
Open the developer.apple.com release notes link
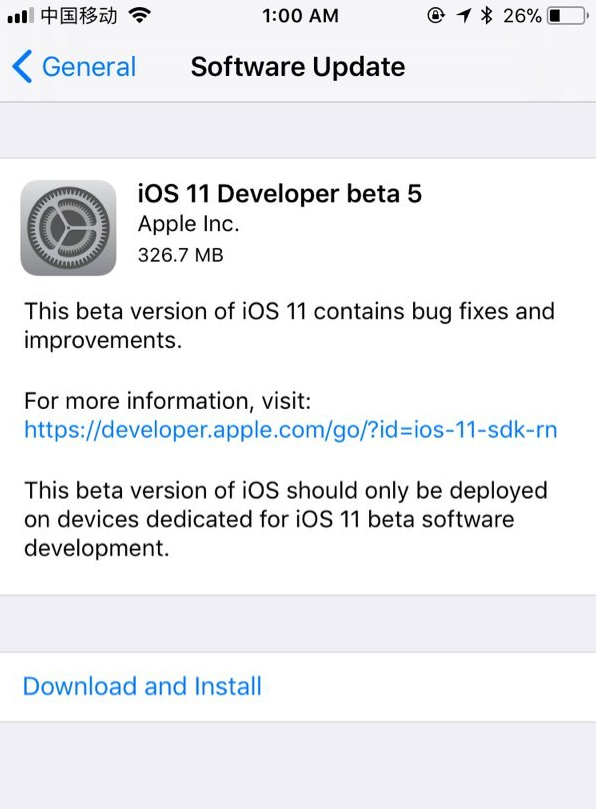click(291, 429)
